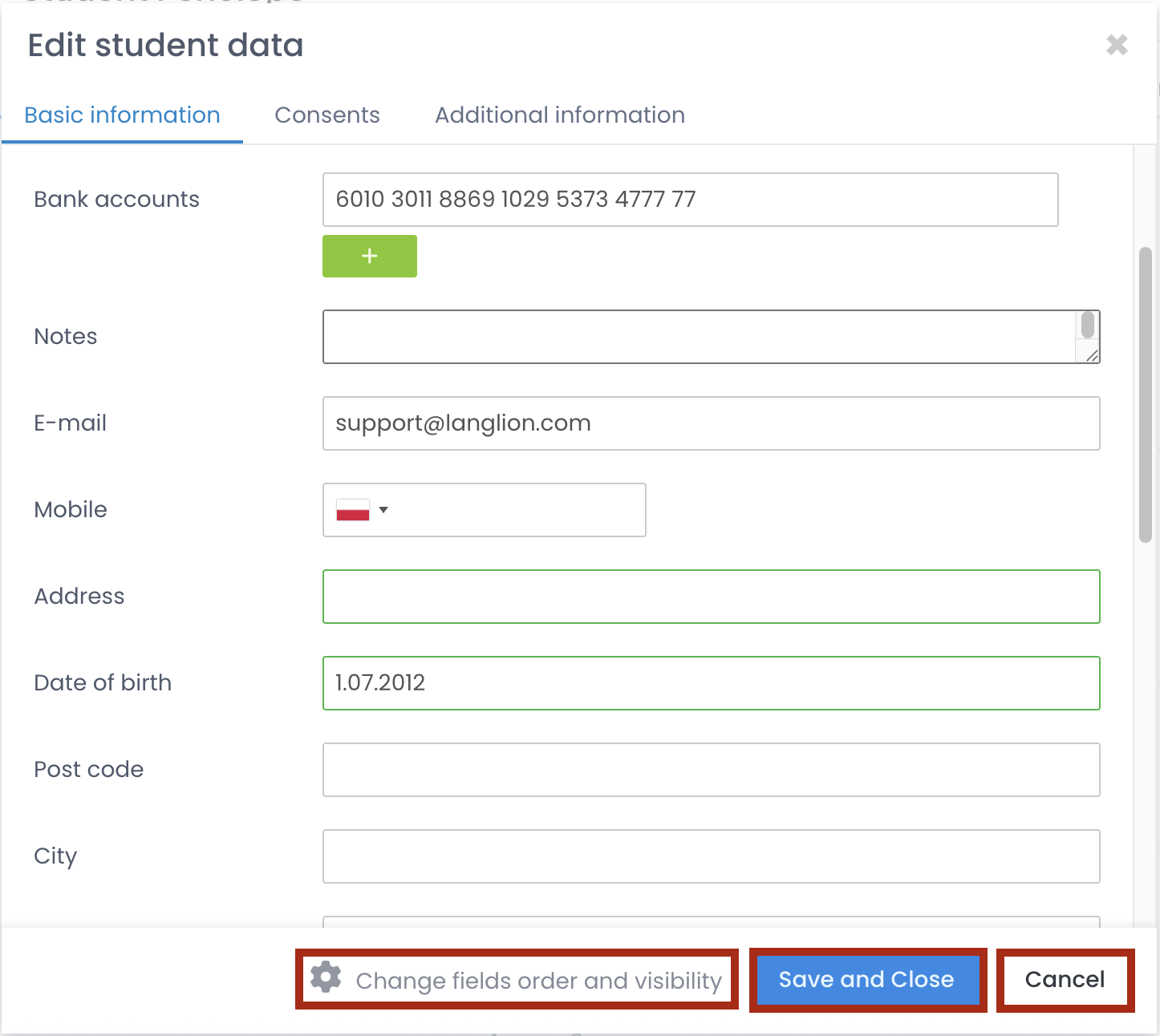Screen dimensions: 1160x1036
Task: Click the Notes textarea scrollbar thumb
Action: [x=1088, y=326]
